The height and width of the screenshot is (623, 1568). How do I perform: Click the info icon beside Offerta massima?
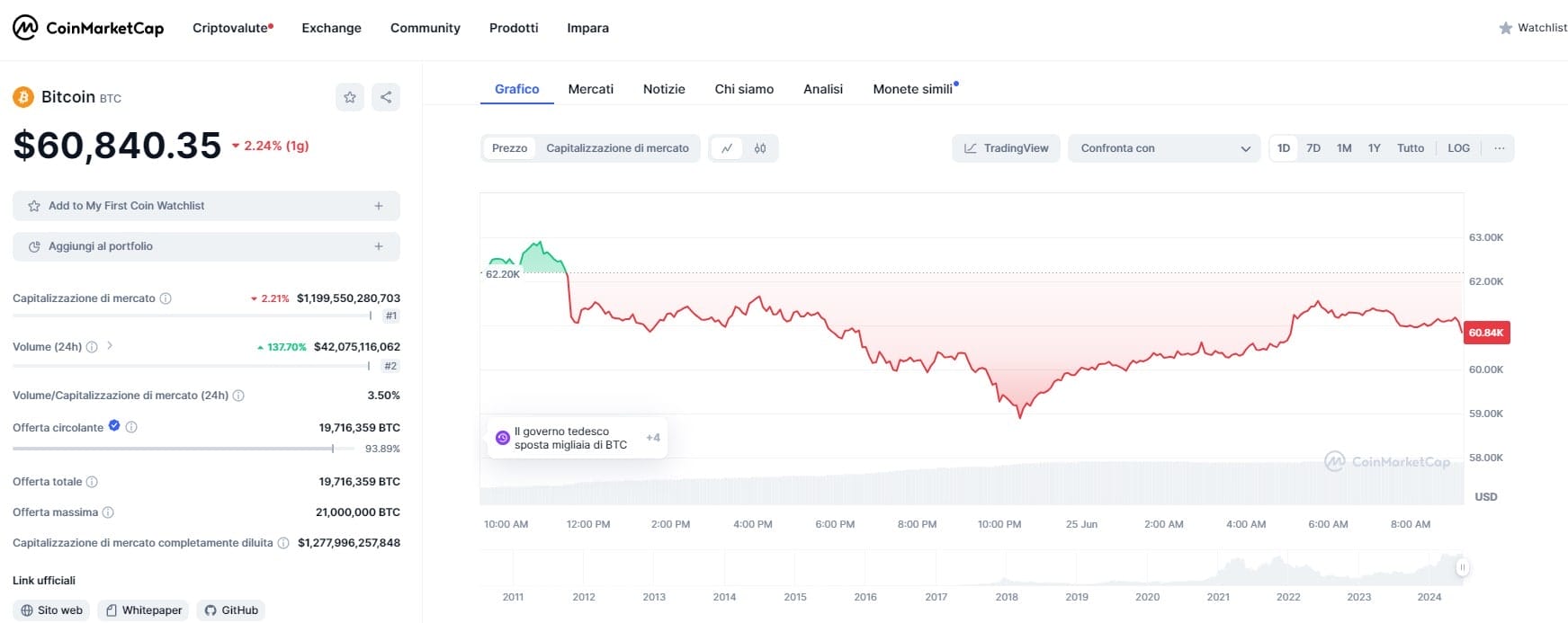[108, 512]
